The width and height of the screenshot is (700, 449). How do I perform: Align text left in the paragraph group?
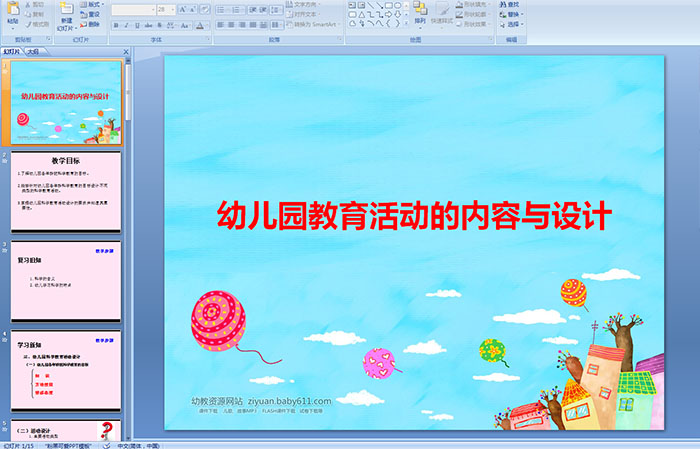point(221,25)
